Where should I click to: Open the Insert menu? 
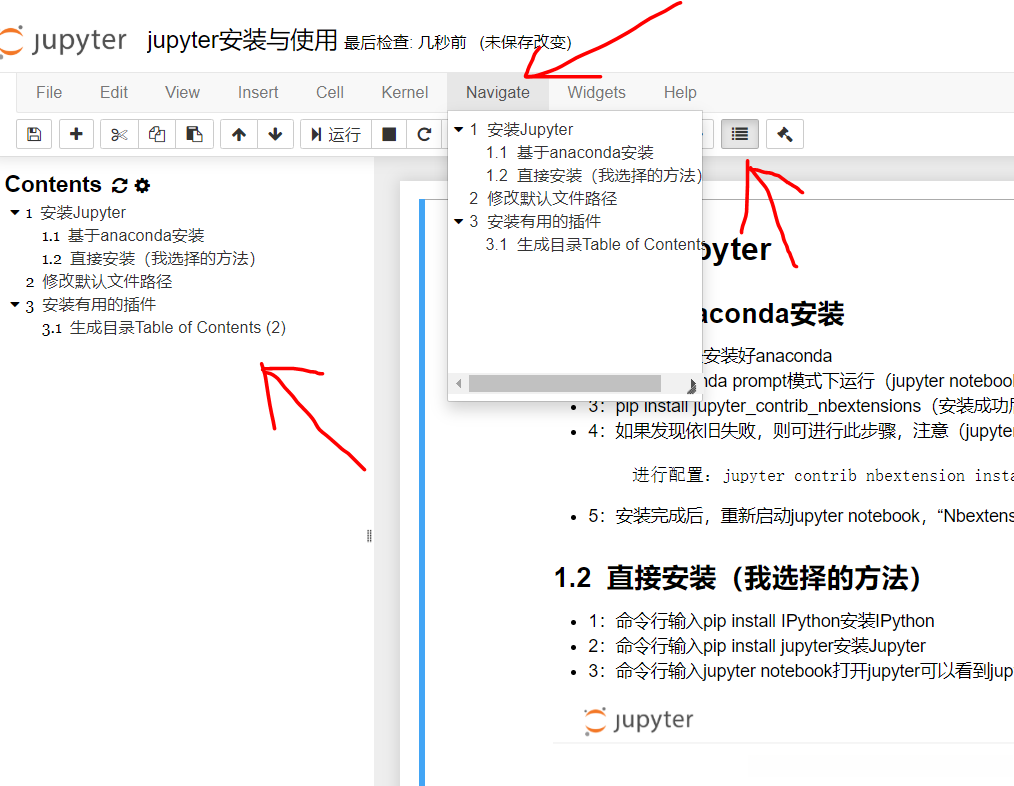258,93
